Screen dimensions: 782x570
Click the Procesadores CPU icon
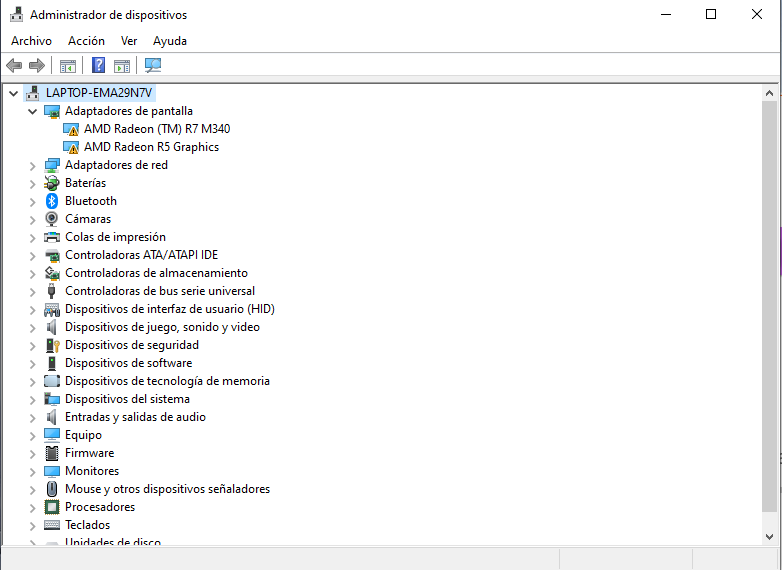52,507
